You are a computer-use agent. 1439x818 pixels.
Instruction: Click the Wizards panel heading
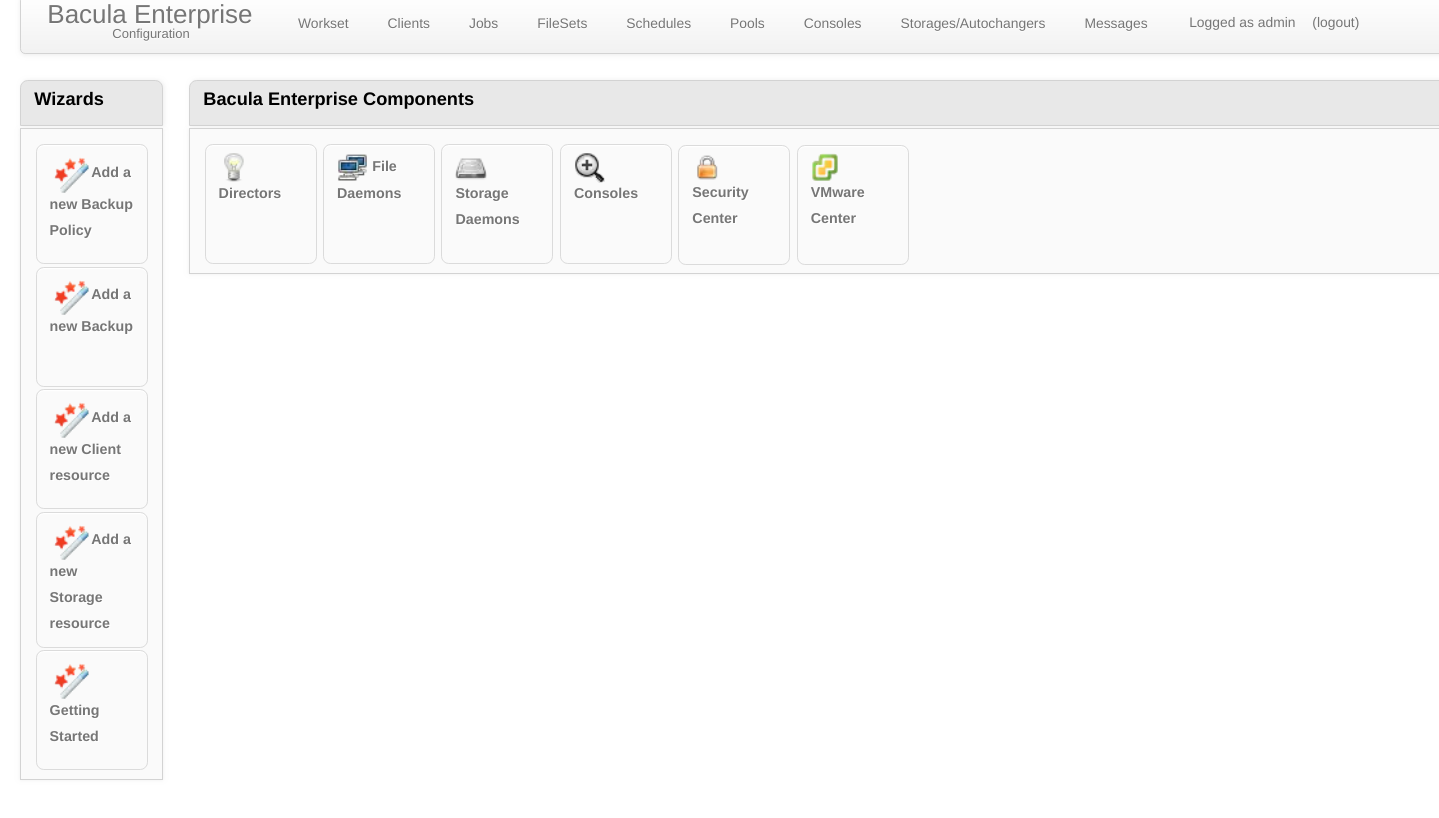(x=69, y=99)
